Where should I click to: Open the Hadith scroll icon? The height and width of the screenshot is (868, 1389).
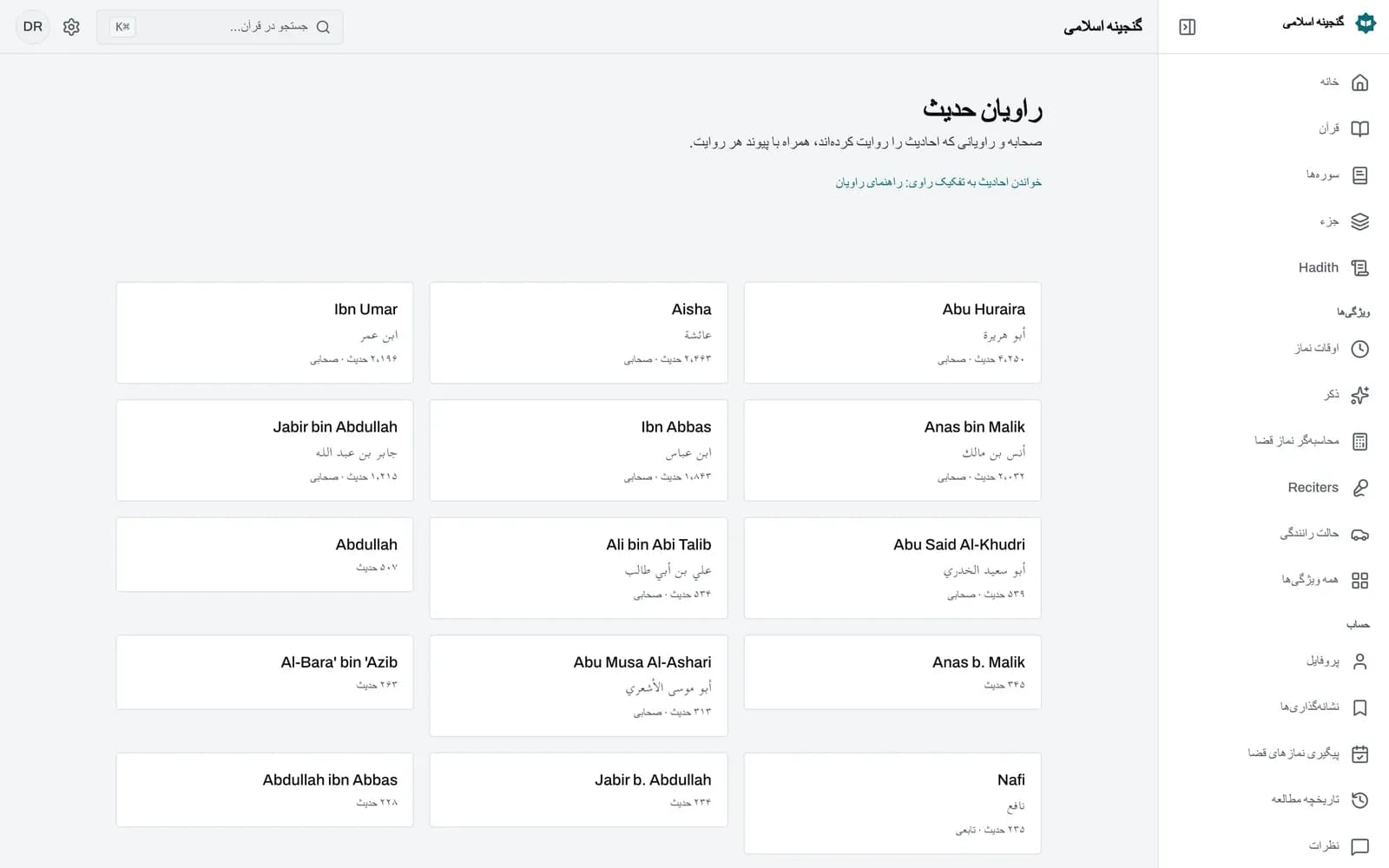(x=1359, y=268)
